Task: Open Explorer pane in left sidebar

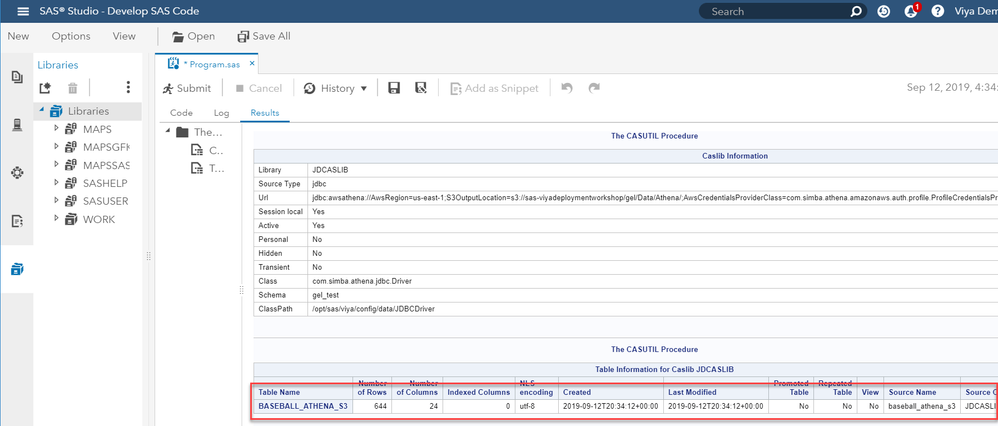Action: point(17,78)
